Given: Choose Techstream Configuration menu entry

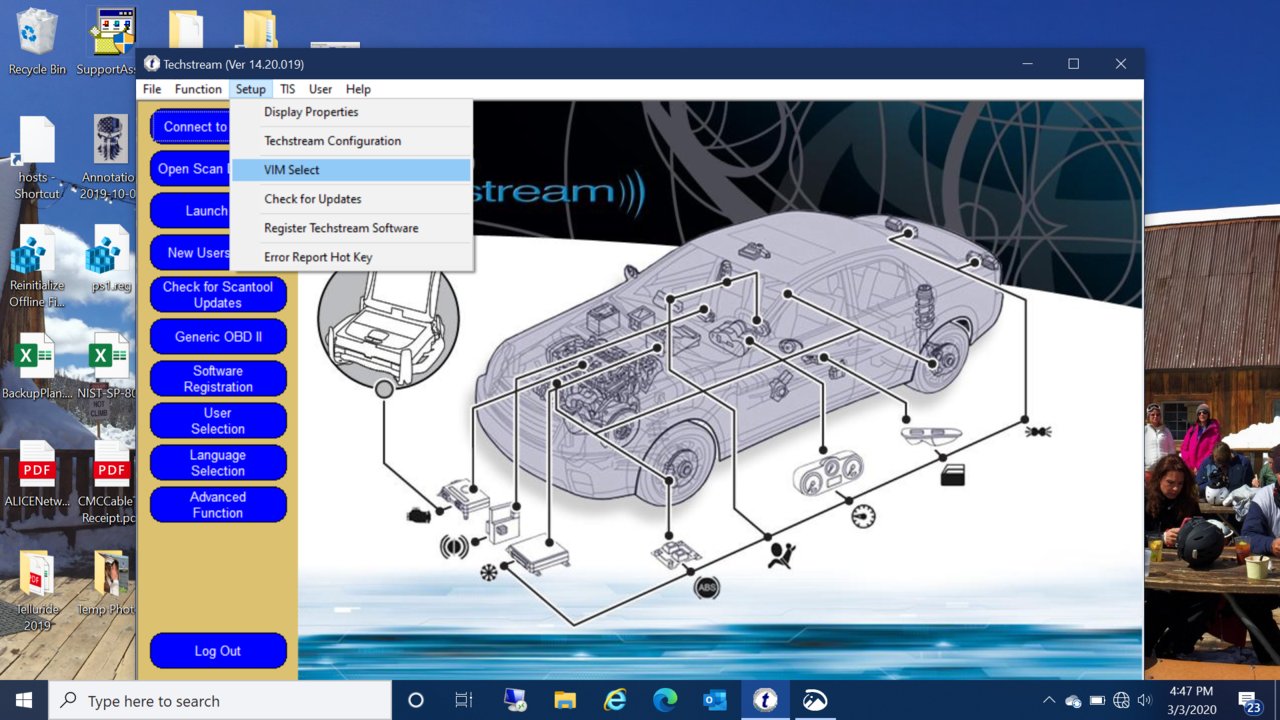Looking at the screenshot, I should [351, 141].
